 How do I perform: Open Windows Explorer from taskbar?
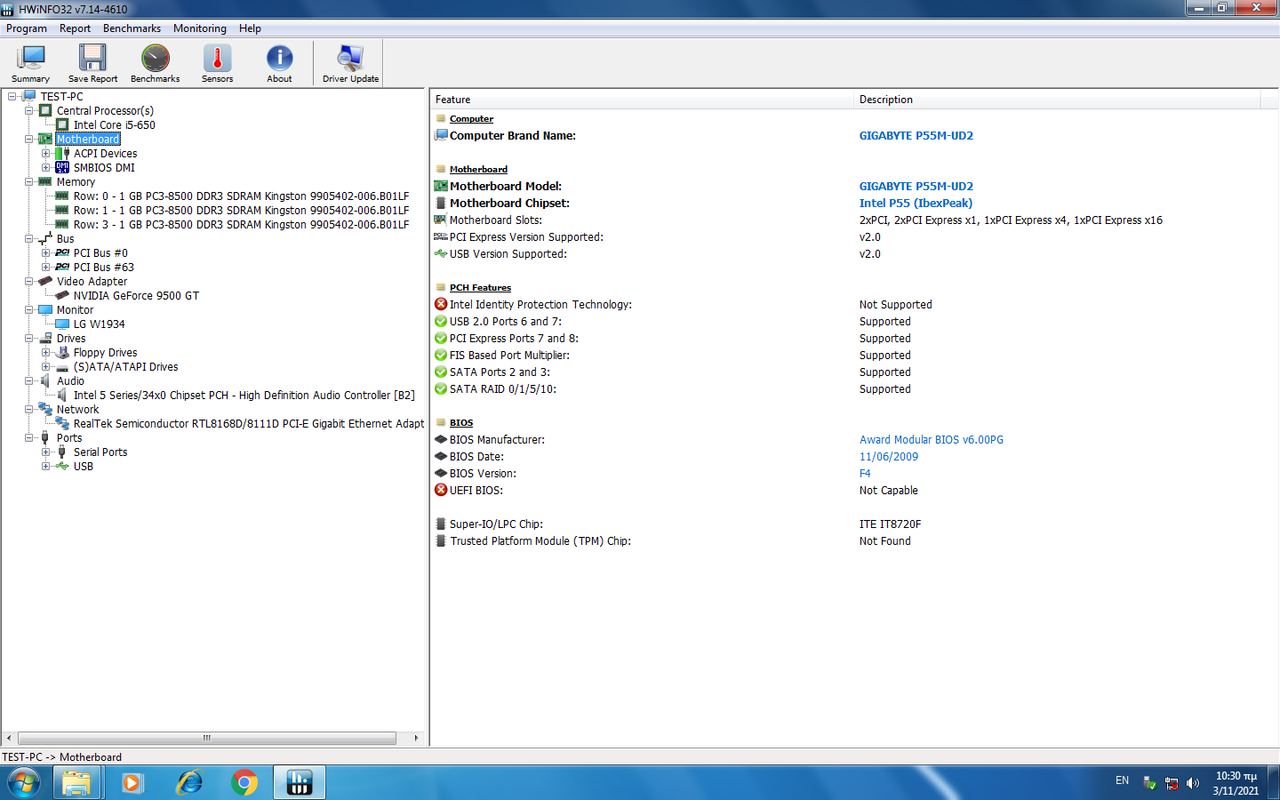tap(77, 782)
